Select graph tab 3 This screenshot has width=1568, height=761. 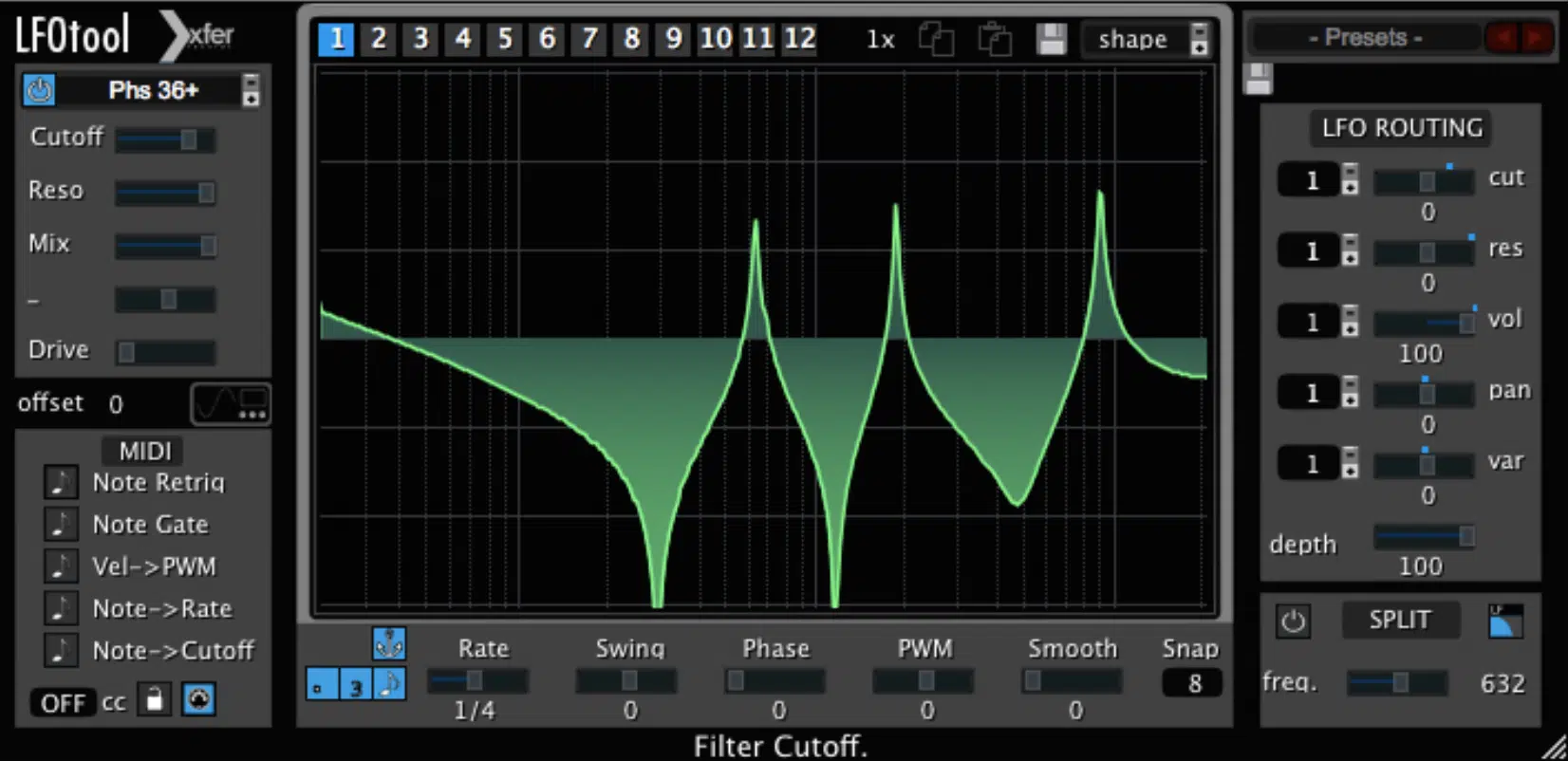pos(420,39)
